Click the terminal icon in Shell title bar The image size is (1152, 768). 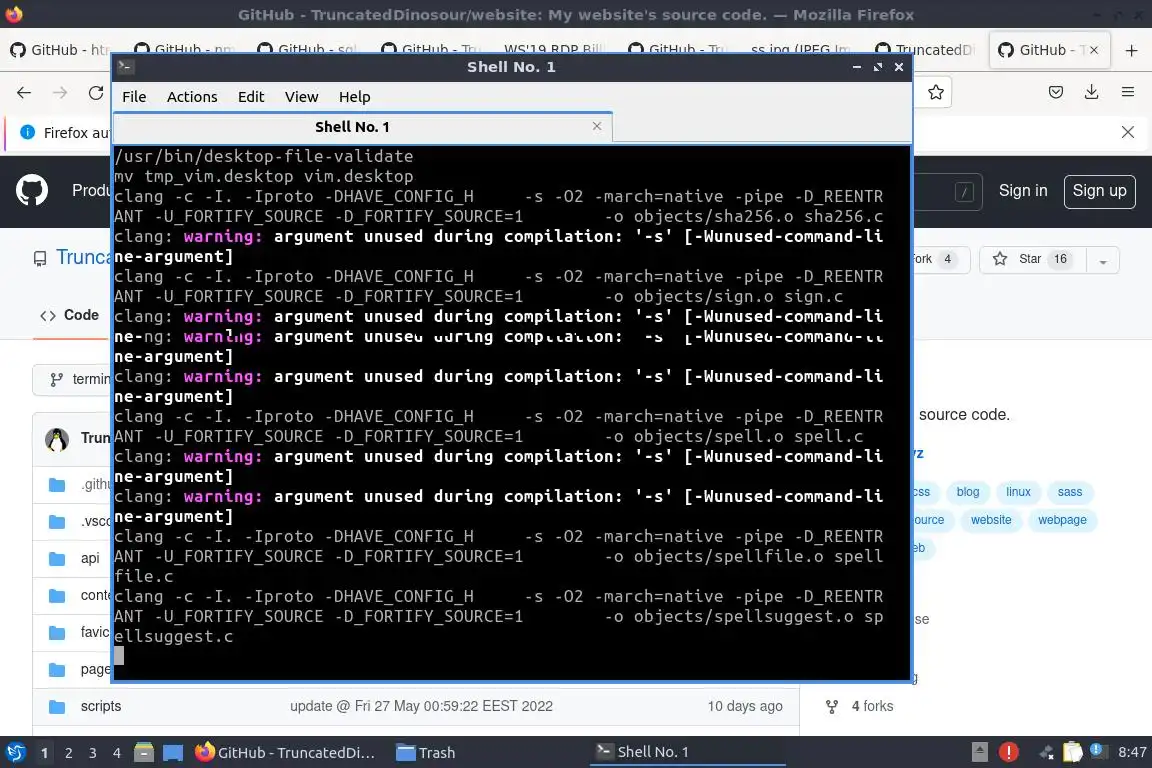pos(125,67)
